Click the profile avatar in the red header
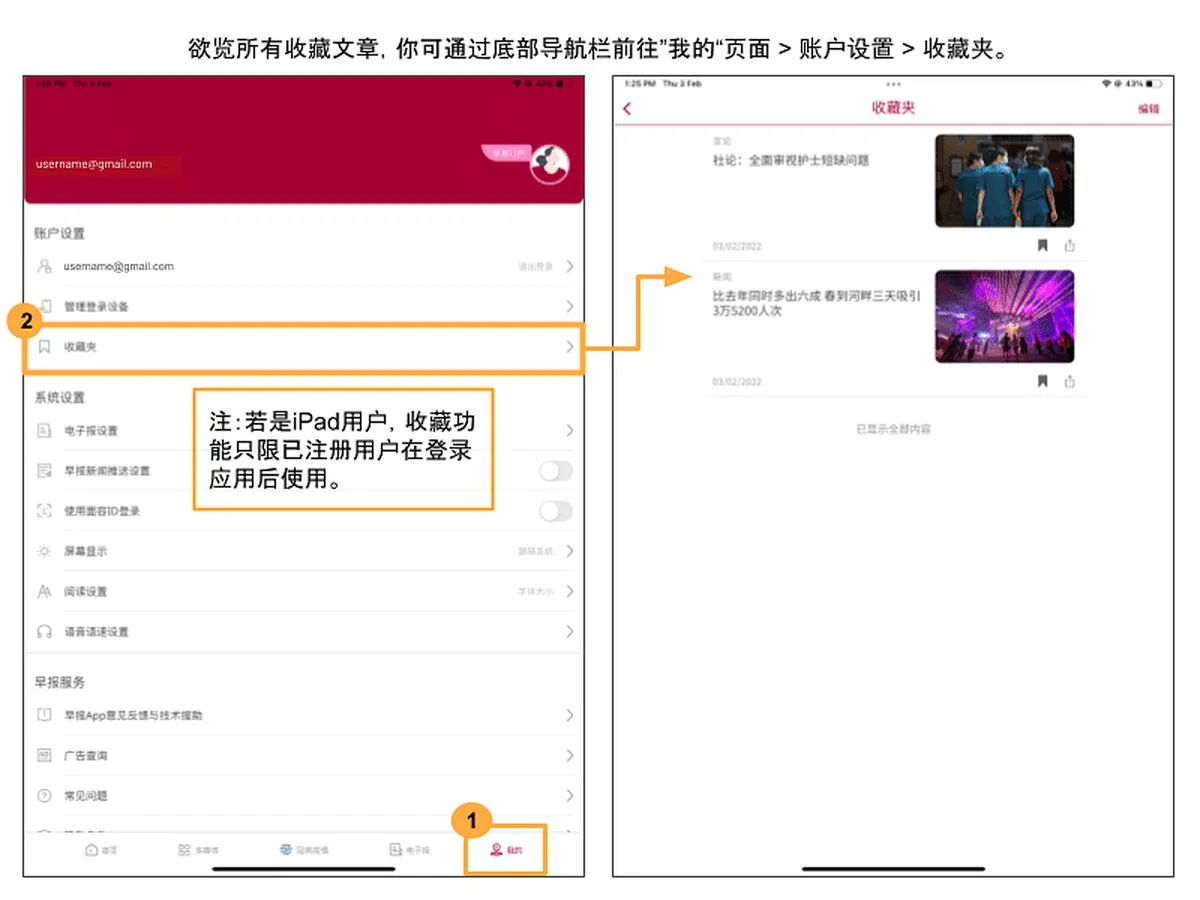1200x900 pixels. [549, 165]
